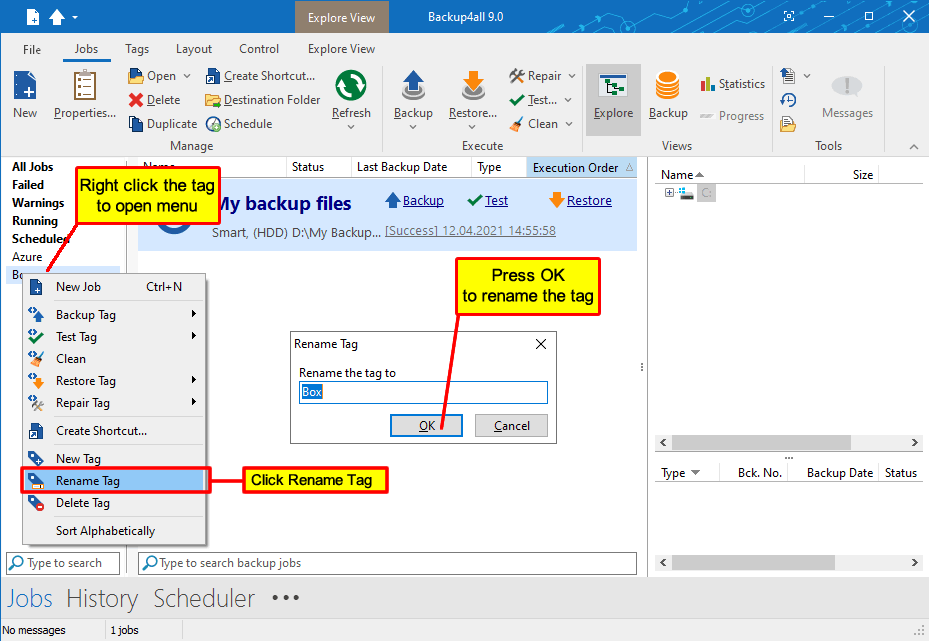The image size is (929, 641).
Task: Open the dropdown arrow beside the top Tools icon
Action: tap(806, 76)
